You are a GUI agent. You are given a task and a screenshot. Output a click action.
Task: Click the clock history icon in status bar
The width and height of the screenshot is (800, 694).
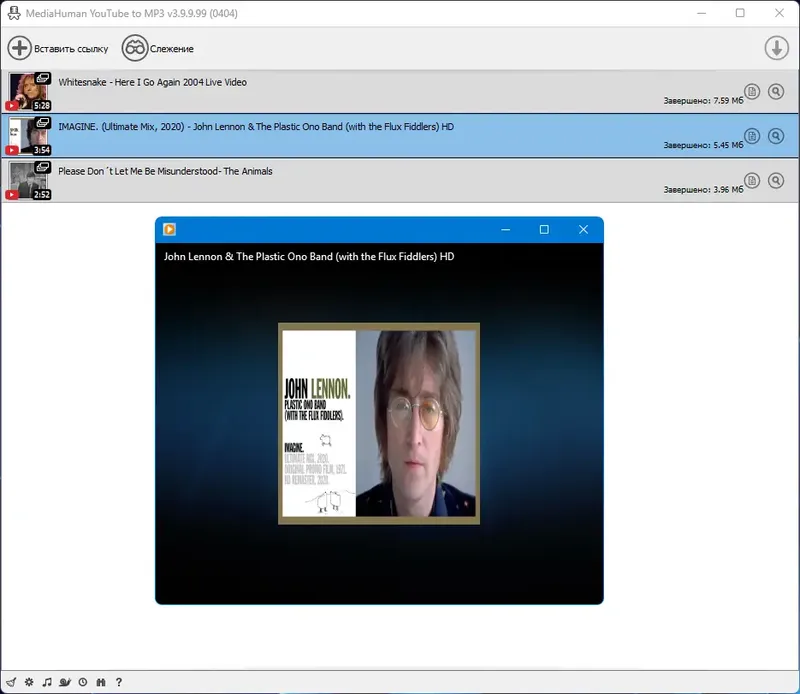pos(83,682)
